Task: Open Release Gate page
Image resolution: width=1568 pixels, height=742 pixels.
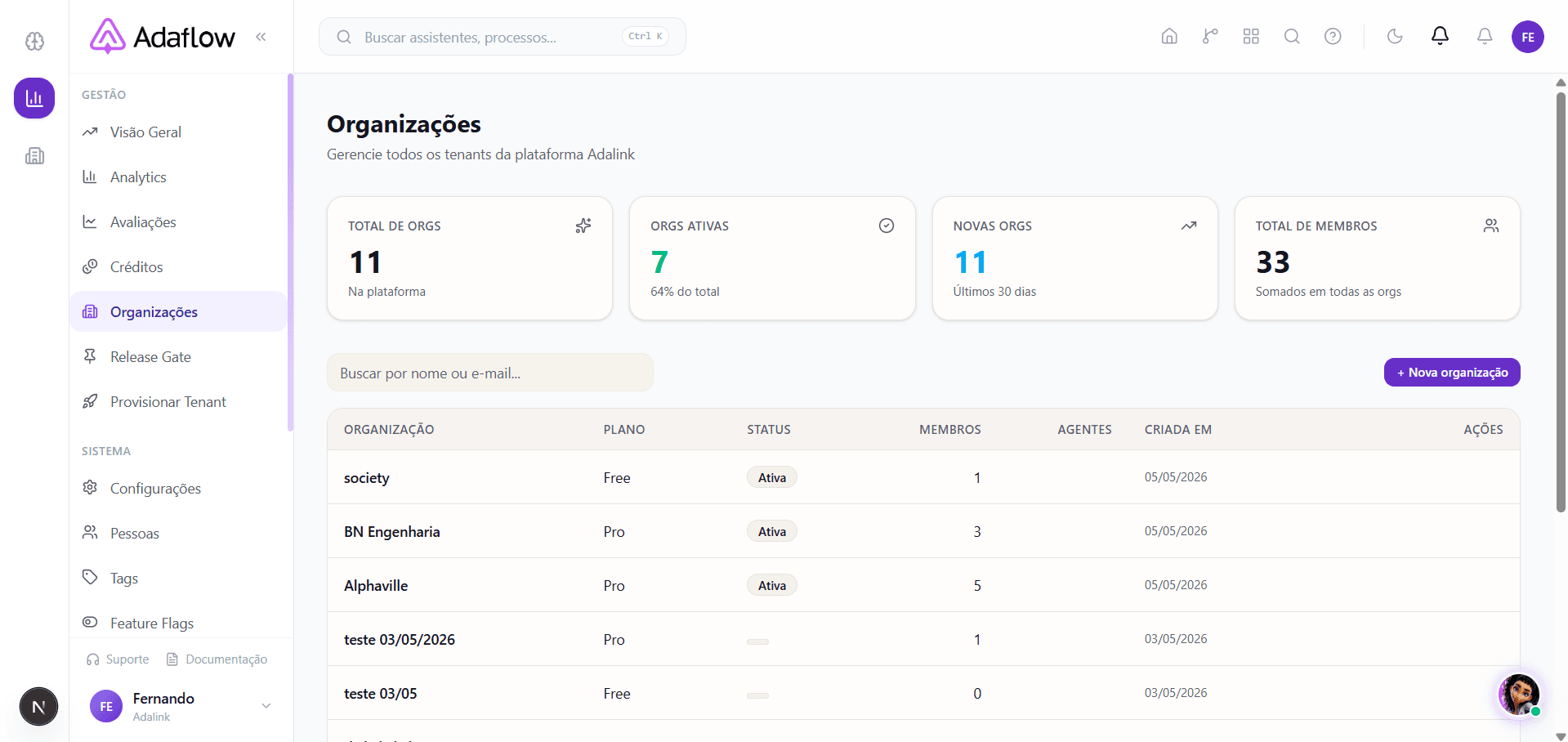Action: (x=178, y=356)
